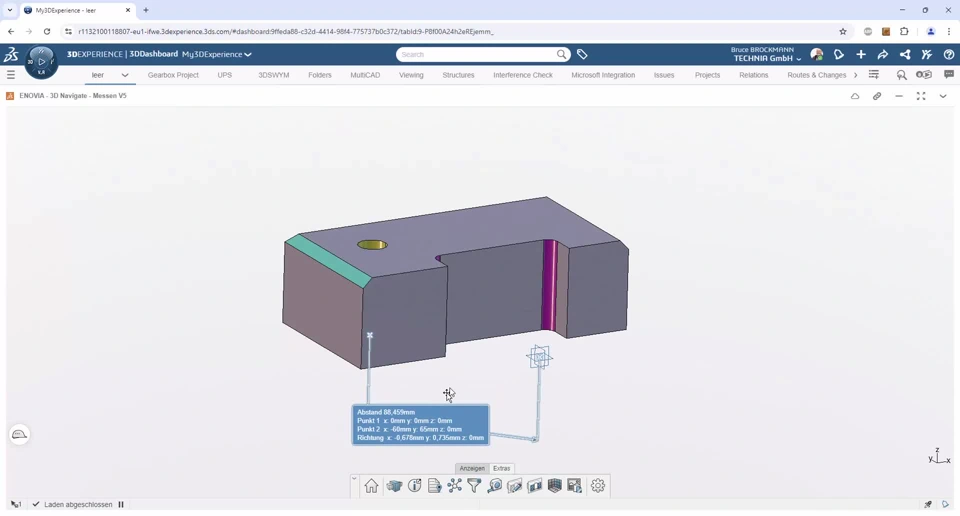Toggle the dark grid ground display icon
Viewport: 960px width, 516px height.
555,486
